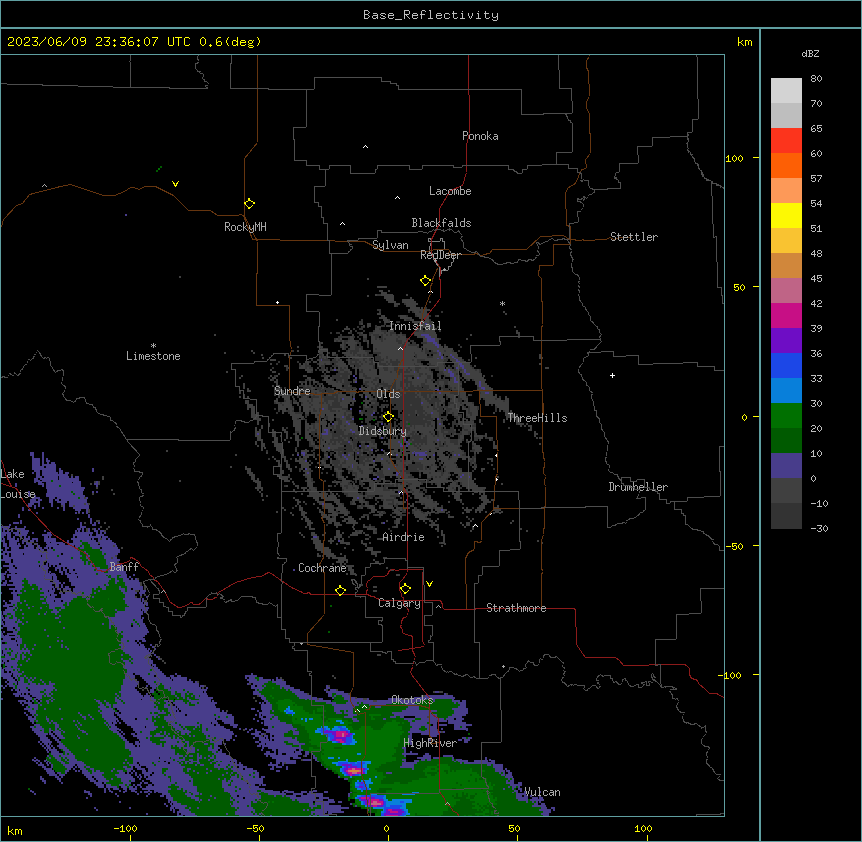Image resolution: width=862 pixels, height=842 pixels.
Task: Click the white caret marker west of Ponoka
Action: 365,147
